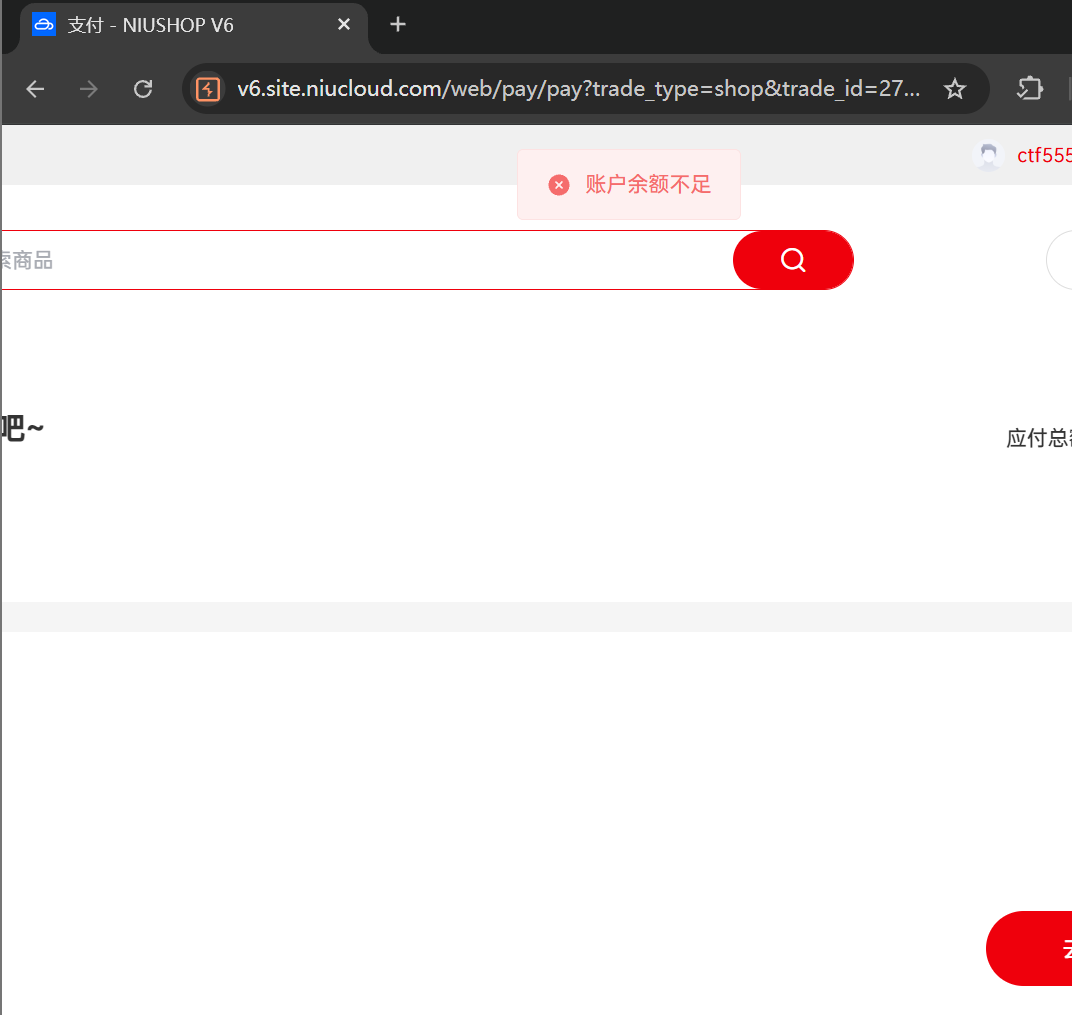Open the ctf555 account link
Image resolution: width=1072 pixels, height=1015 pixels.
point(1044,156)
